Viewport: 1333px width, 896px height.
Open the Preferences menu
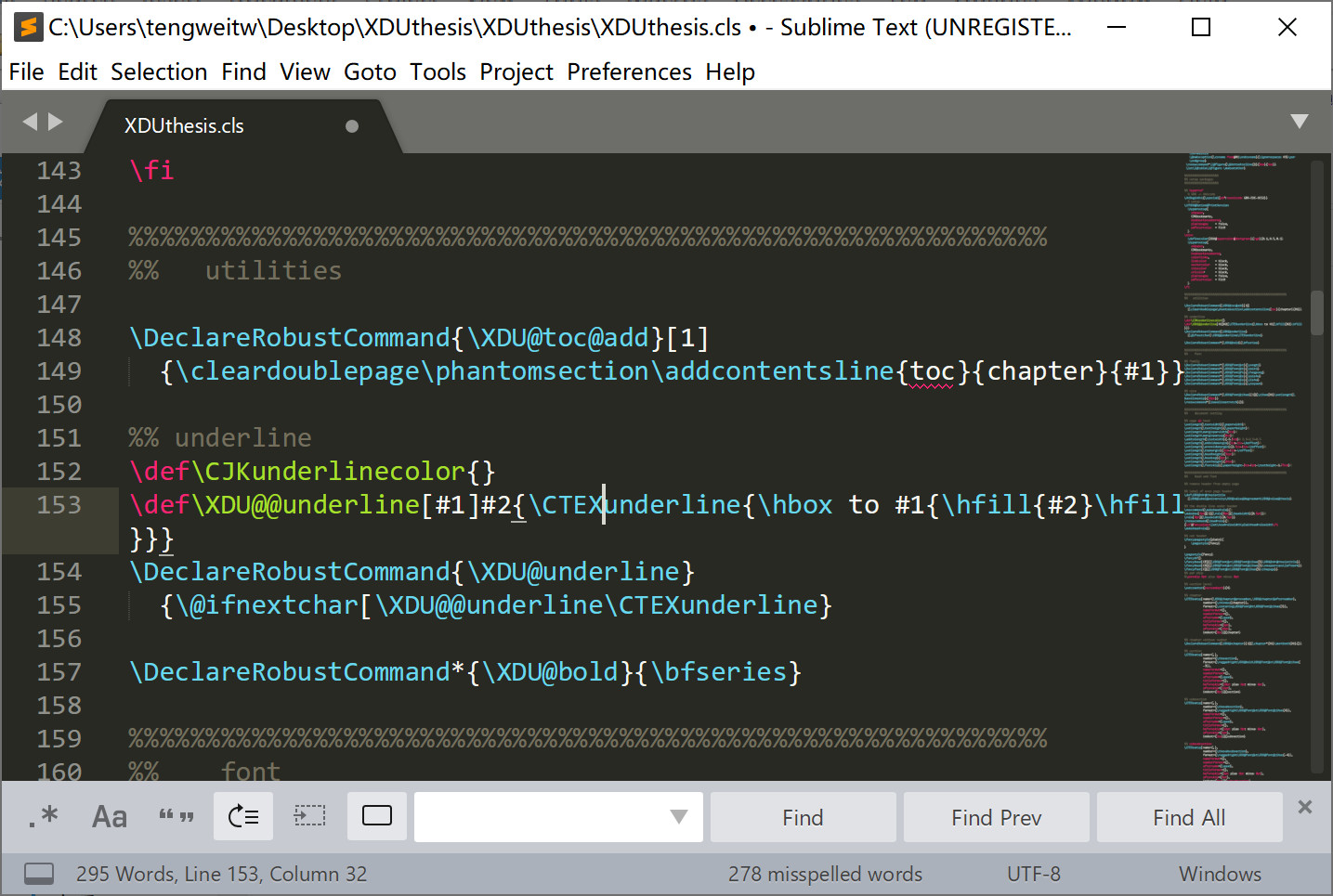pos(629,71)
